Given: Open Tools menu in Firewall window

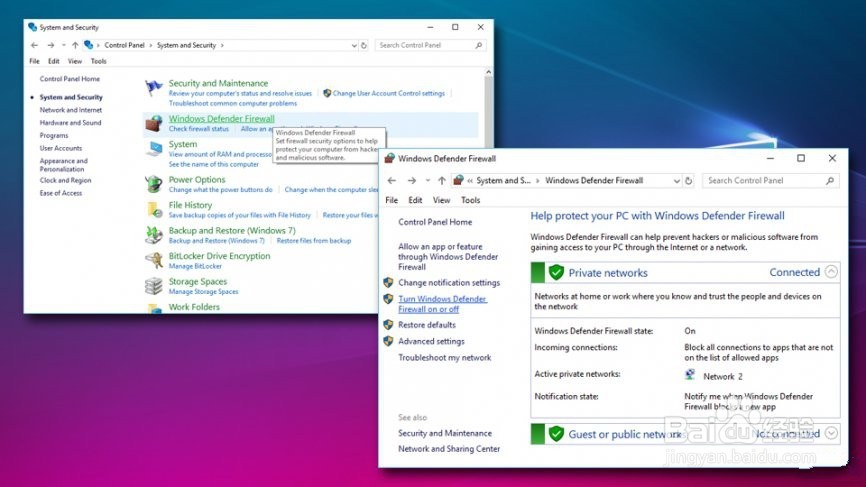Looking at the screenshot, I should click(x=471, y=200).
